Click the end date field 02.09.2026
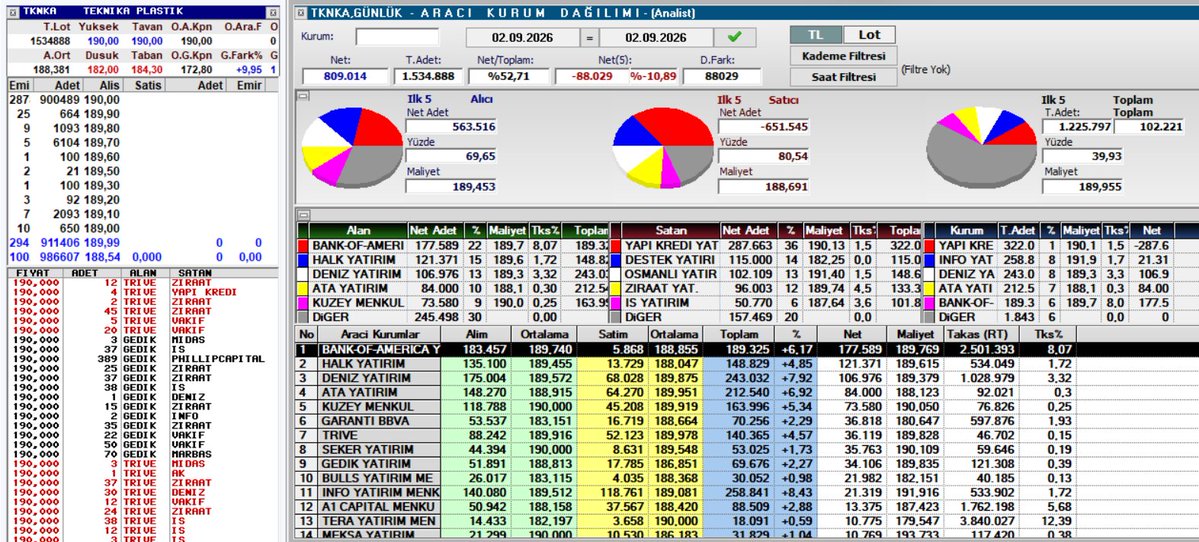The height and width of the screenshot is (542, 1199). [655, 37]
